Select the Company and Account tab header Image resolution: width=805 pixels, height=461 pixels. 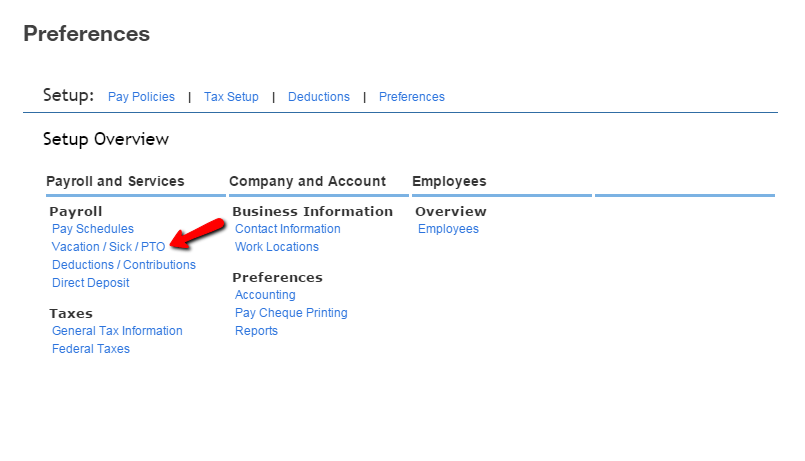(x=307, y=181)
